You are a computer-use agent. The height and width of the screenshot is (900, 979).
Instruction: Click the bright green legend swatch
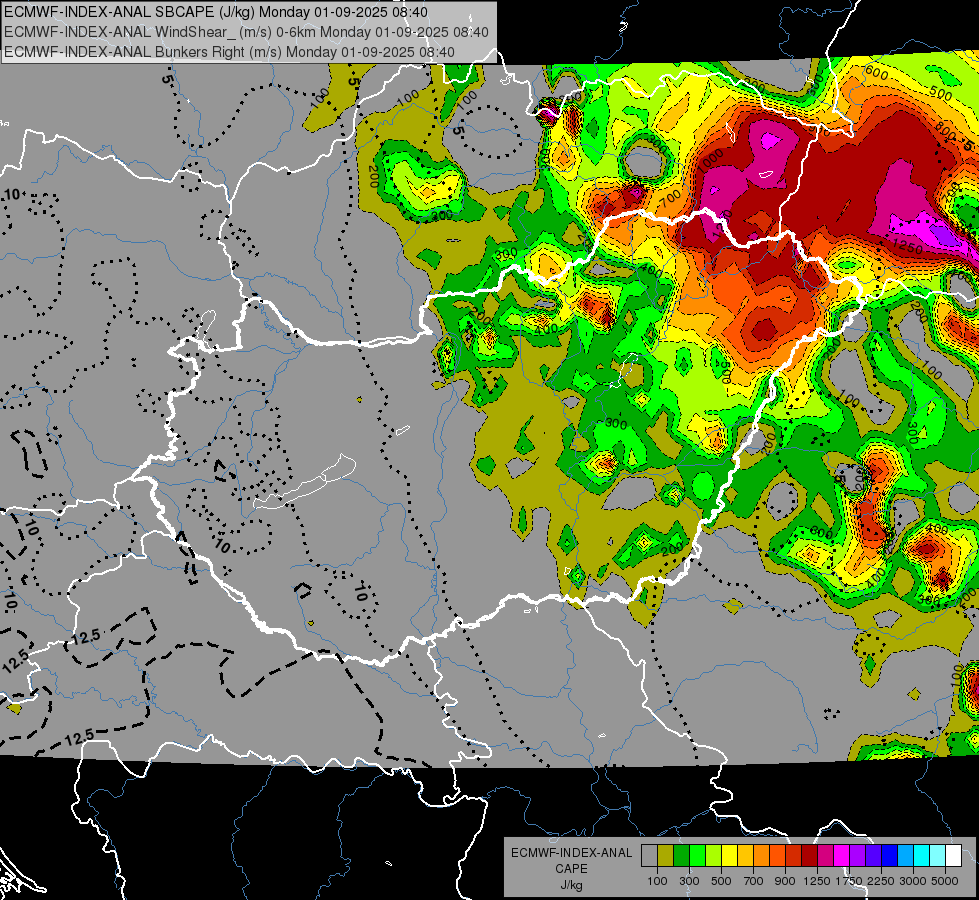[697, 855]
